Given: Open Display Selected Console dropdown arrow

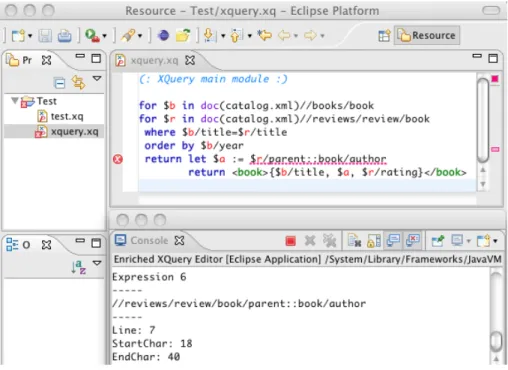Looking at the screenshot, I should point(469,241).
